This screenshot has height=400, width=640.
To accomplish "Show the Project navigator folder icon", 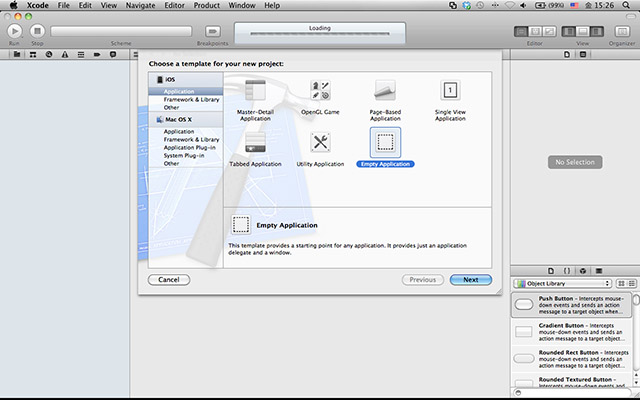I will pyautogui.click(x=17, y=54).
